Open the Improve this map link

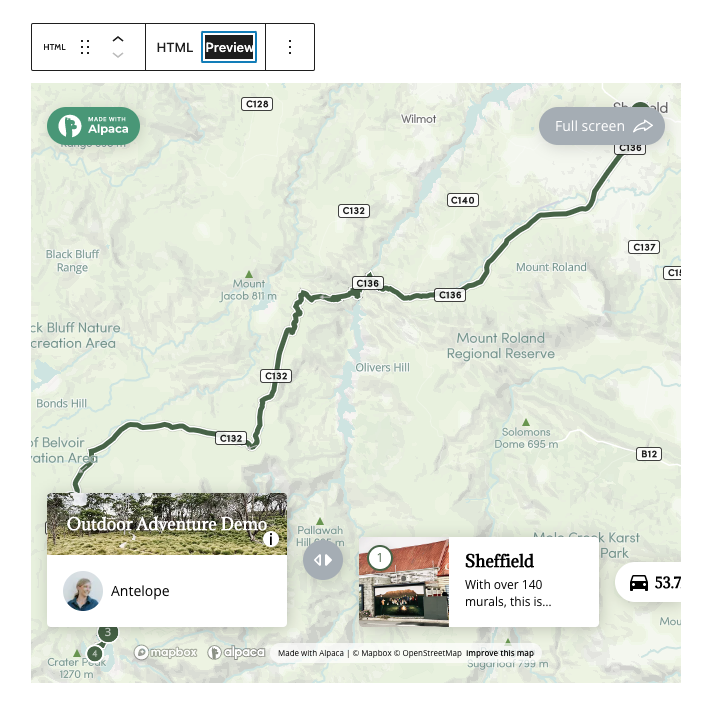click(500, 653)
